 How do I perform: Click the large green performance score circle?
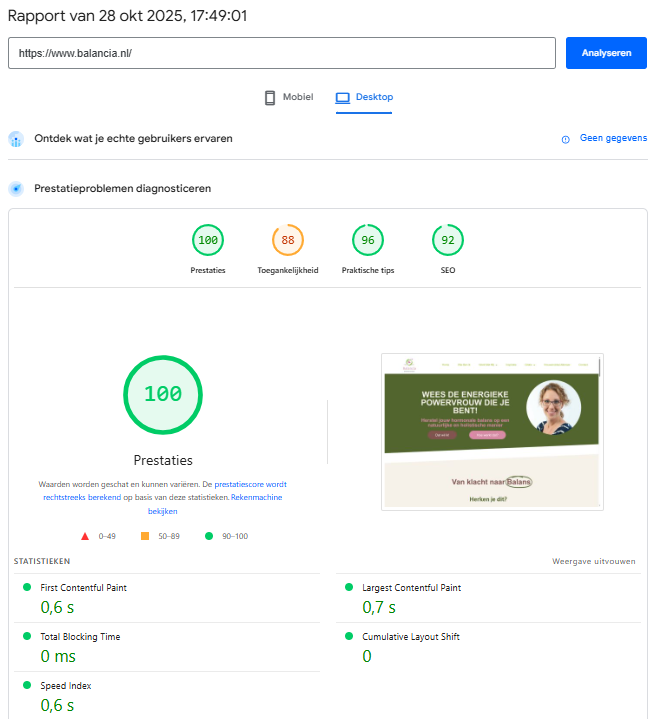click(x=162, y=394)
